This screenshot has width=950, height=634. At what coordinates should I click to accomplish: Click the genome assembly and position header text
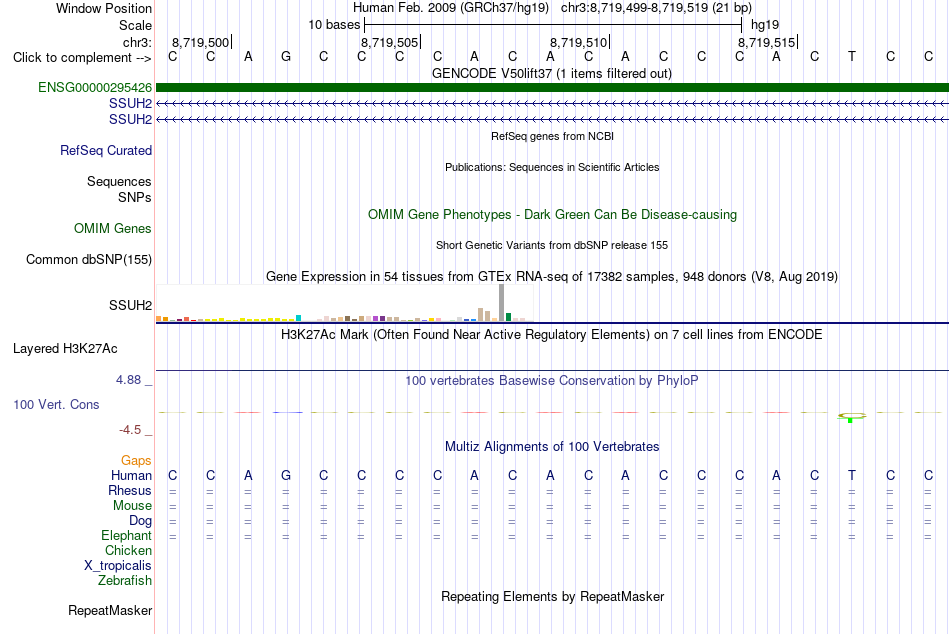[x=552, y=8]
